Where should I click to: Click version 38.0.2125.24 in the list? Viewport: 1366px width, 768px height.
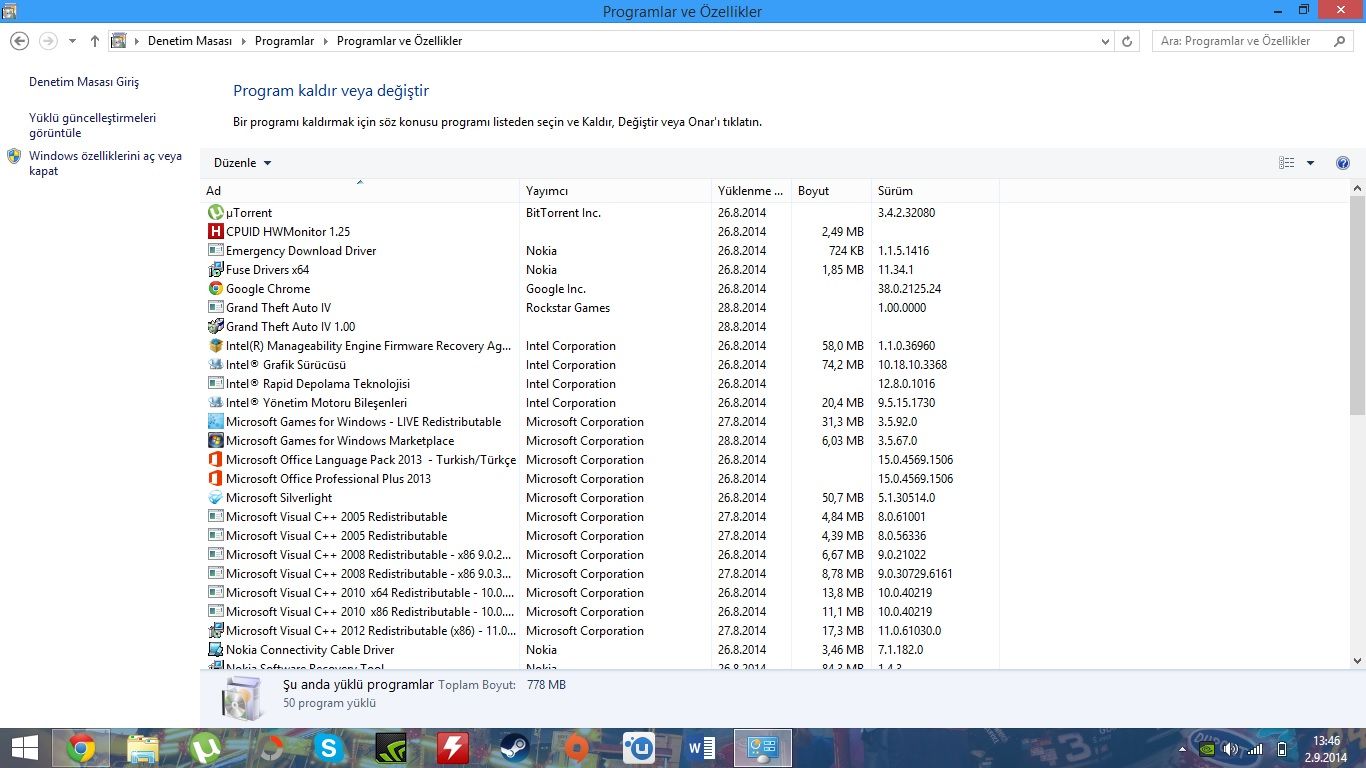coord(909,289)
